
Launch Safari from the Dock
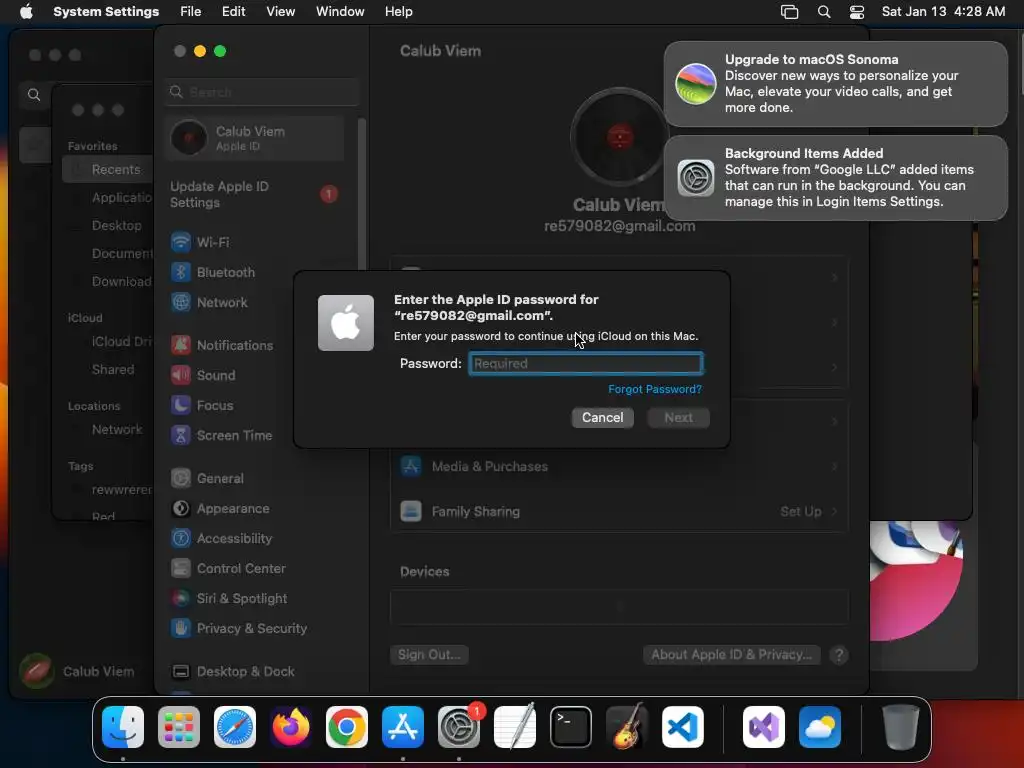235,727
